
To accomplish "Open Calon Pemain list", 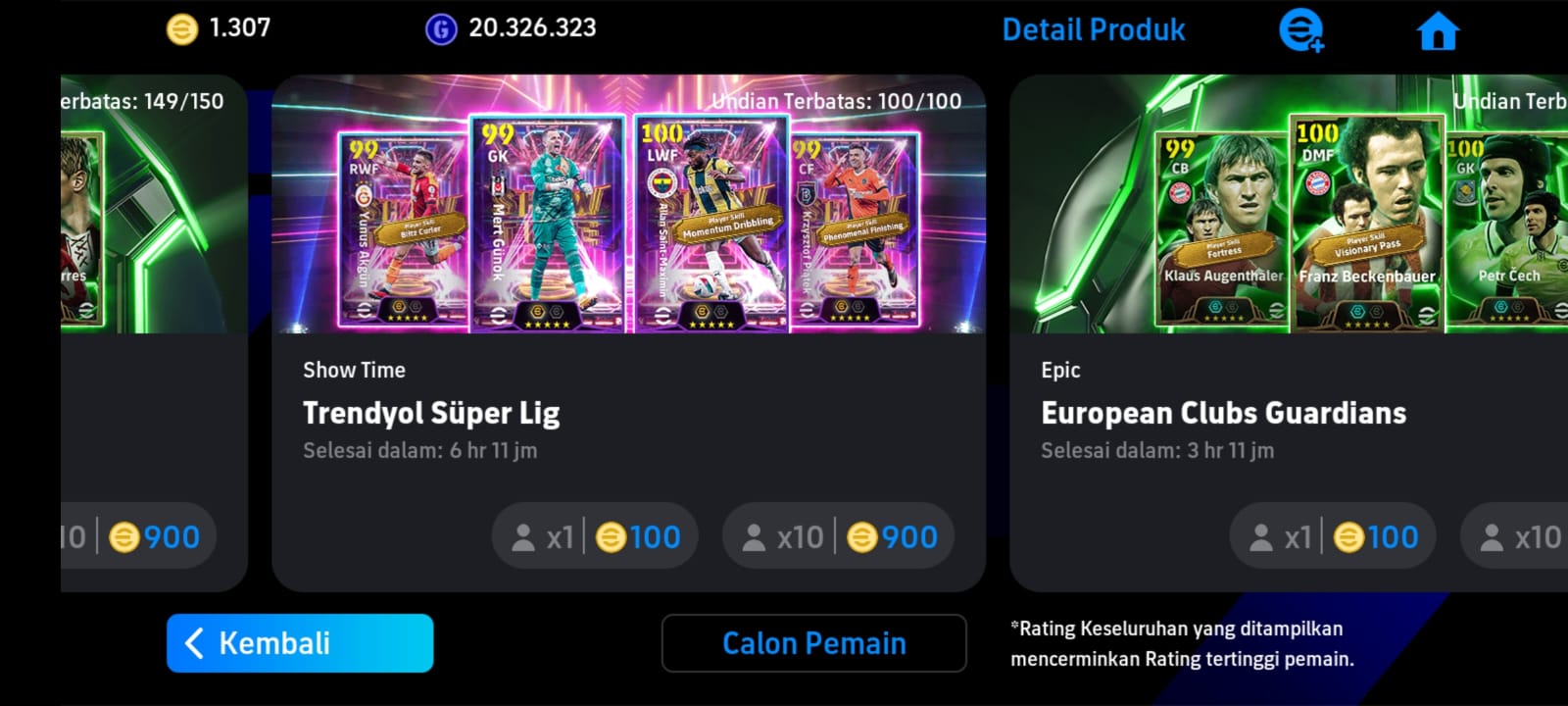I will point(814,643).
